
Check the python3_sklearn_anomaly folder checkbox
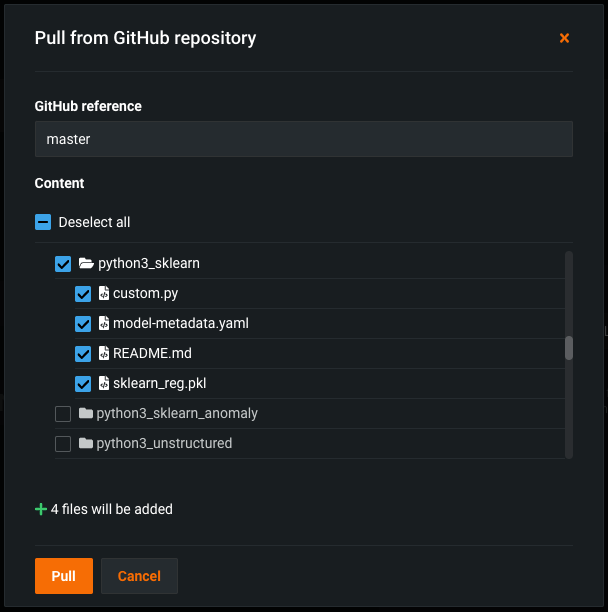click(x=63, y=414)
